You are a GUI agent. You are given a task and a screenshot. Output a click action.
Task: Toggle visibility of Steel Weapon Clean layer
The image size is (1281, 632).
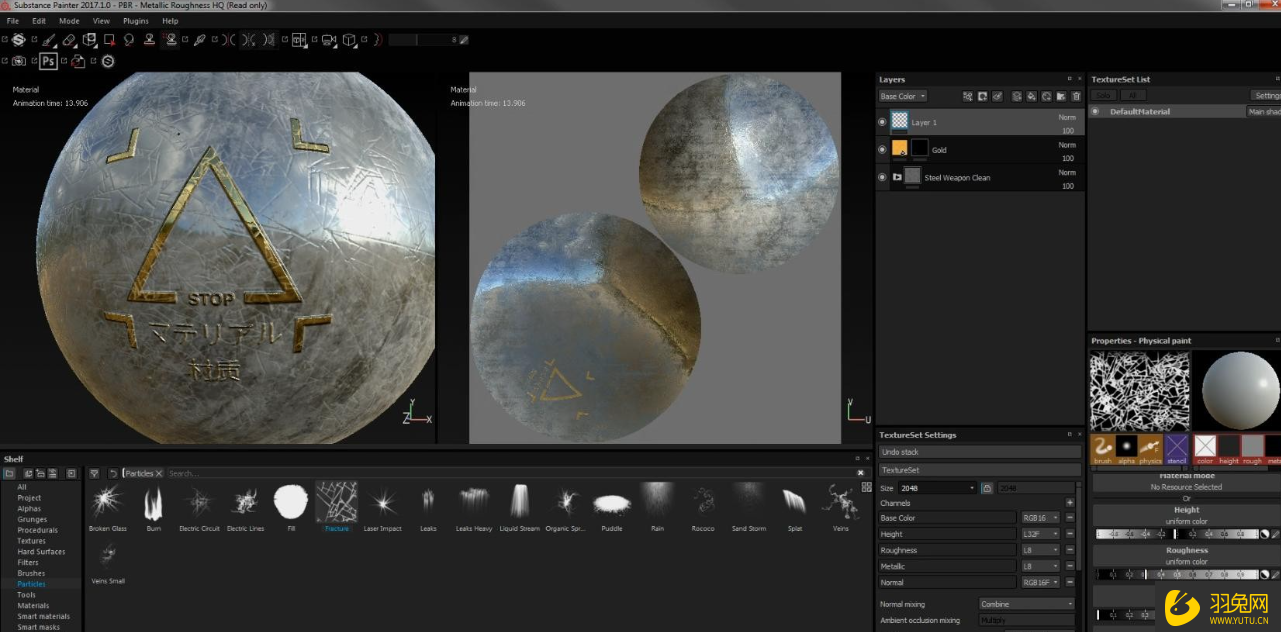tap(882, 178)
